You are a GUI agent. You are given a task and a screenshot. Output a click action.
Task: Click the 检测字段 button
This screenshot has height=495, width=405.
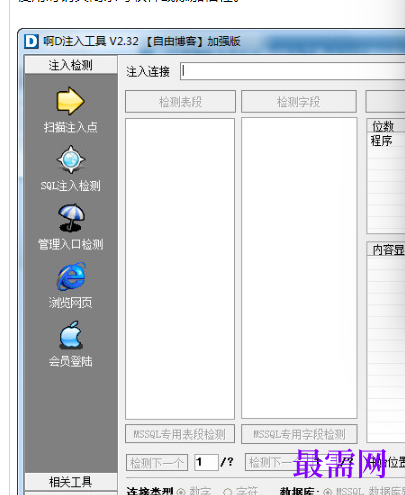299,101
